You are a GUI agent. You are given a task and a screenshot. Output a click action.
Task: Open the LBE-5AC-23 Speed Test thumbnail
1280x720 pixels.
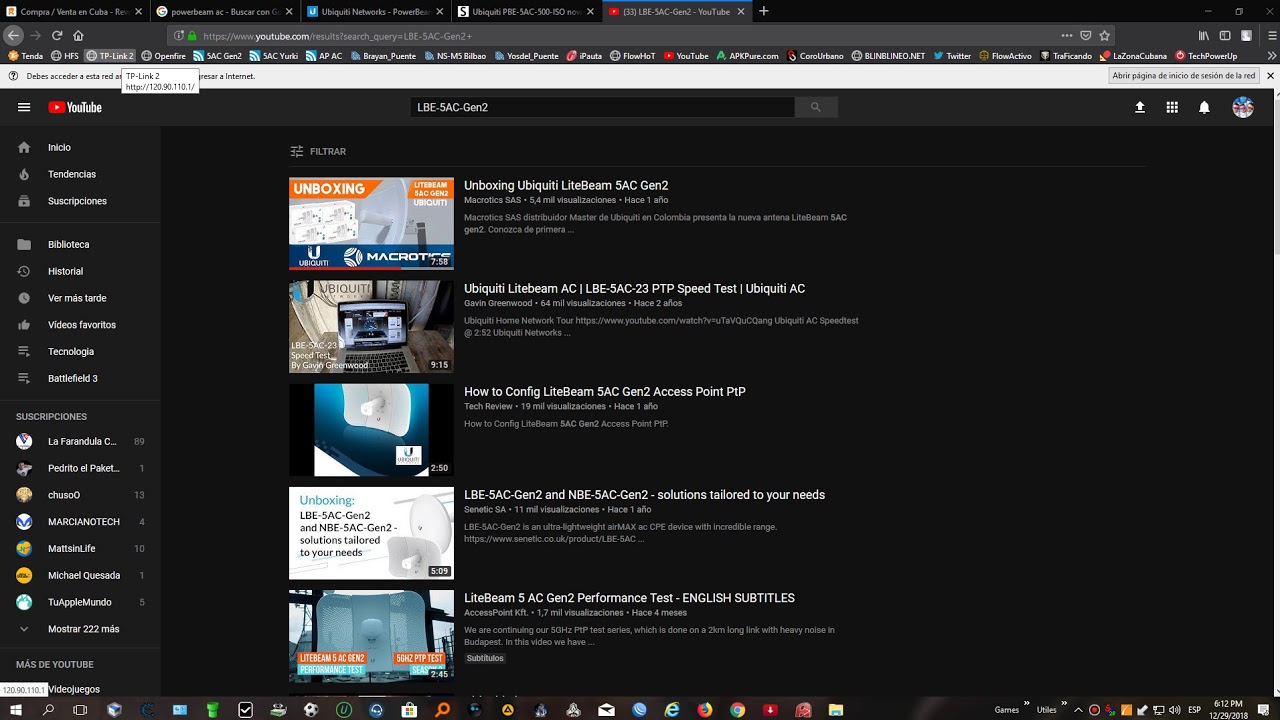click(371, 327)
